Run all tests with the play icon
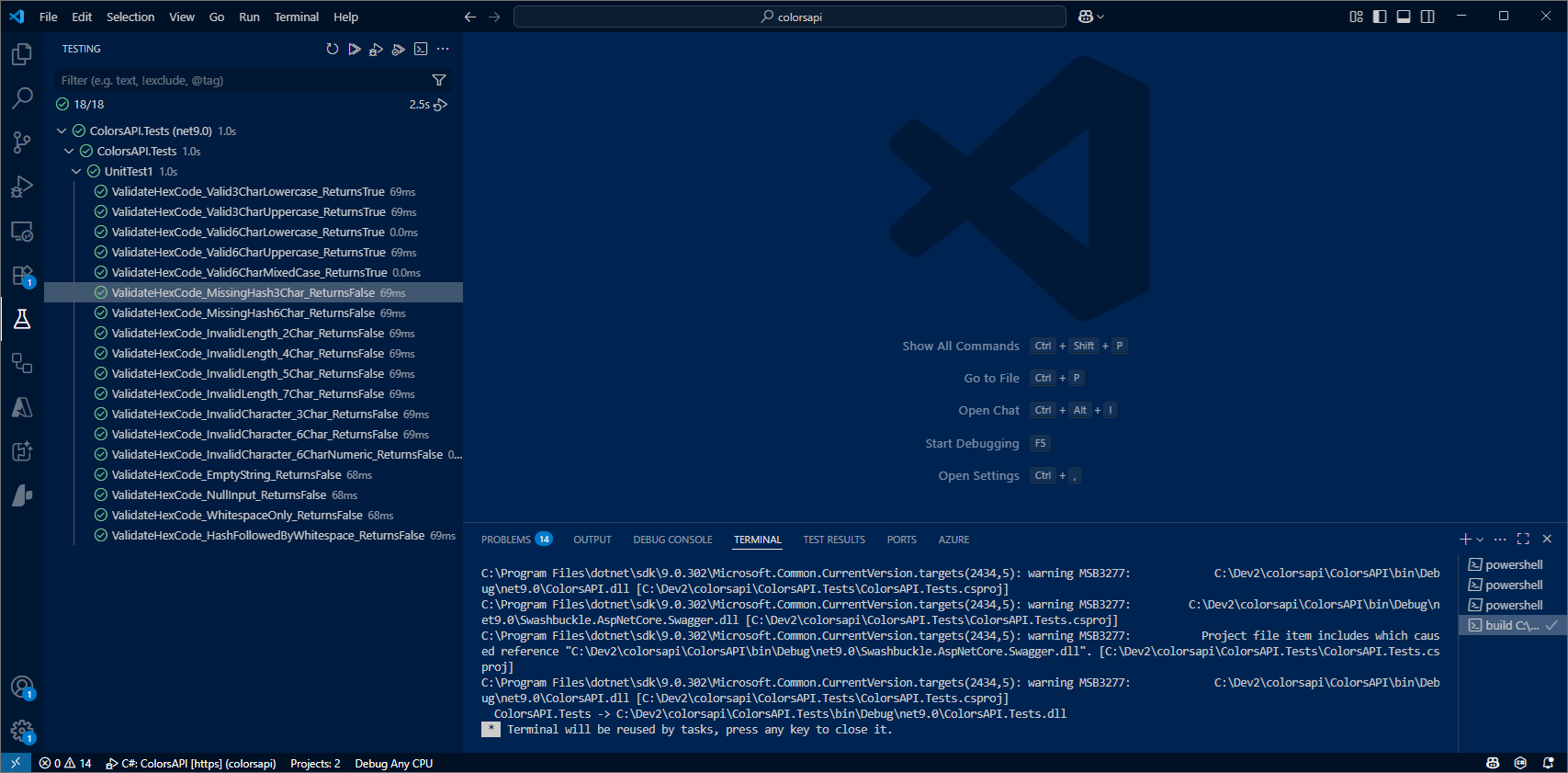Screen dimensions: 1568x773 pos(355,49)
